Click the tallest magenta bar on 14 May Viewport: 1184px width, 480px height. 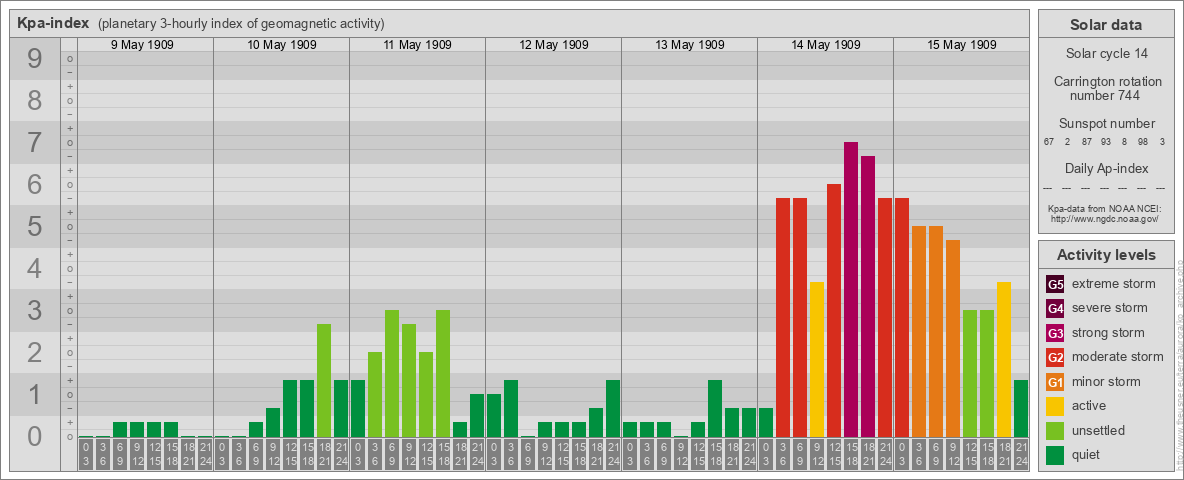click(x=851, y=290)
